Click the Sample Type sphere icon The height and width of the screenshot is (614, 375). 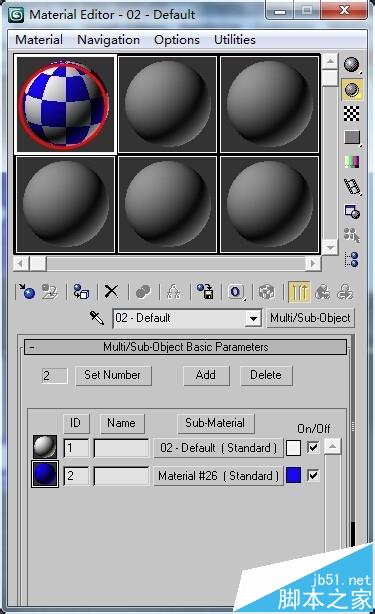pyautogui.click(x=352, y=65)
